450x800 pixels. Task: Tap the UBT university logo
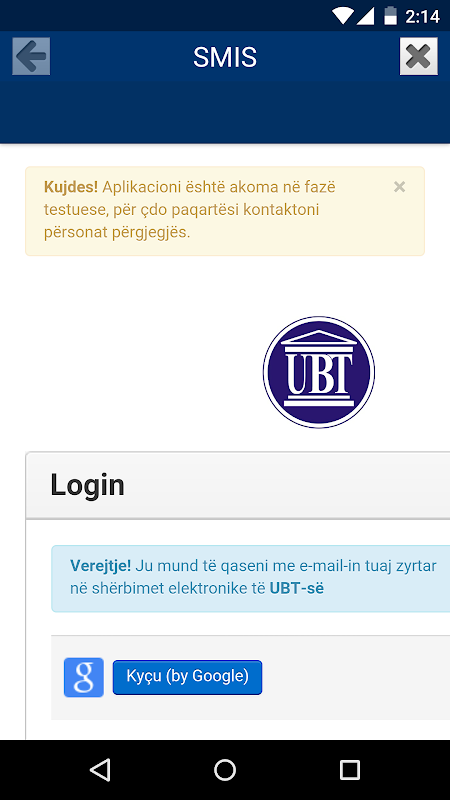319,372
